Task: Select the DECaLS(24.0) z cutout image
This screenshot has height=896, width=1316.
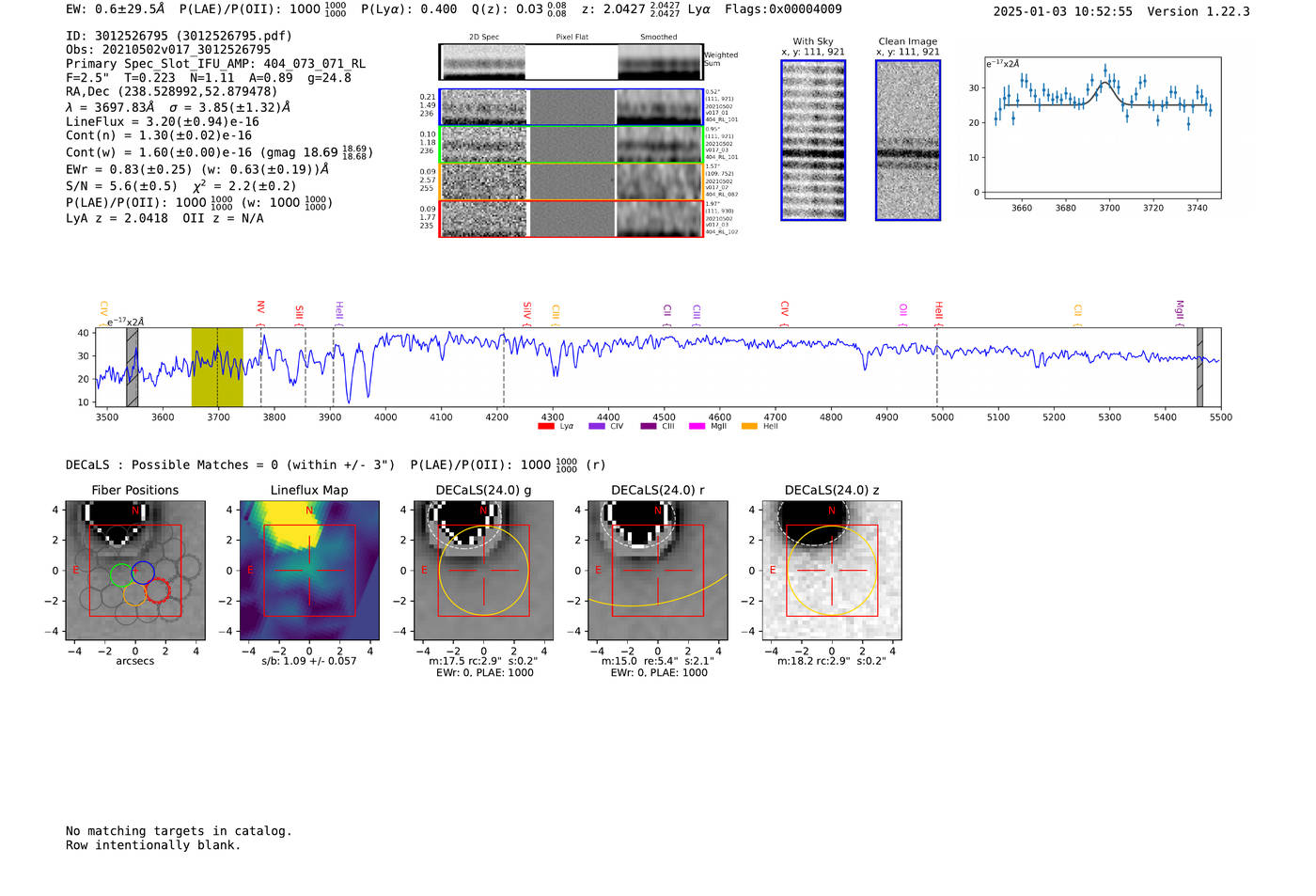Action: click(832, 571)
